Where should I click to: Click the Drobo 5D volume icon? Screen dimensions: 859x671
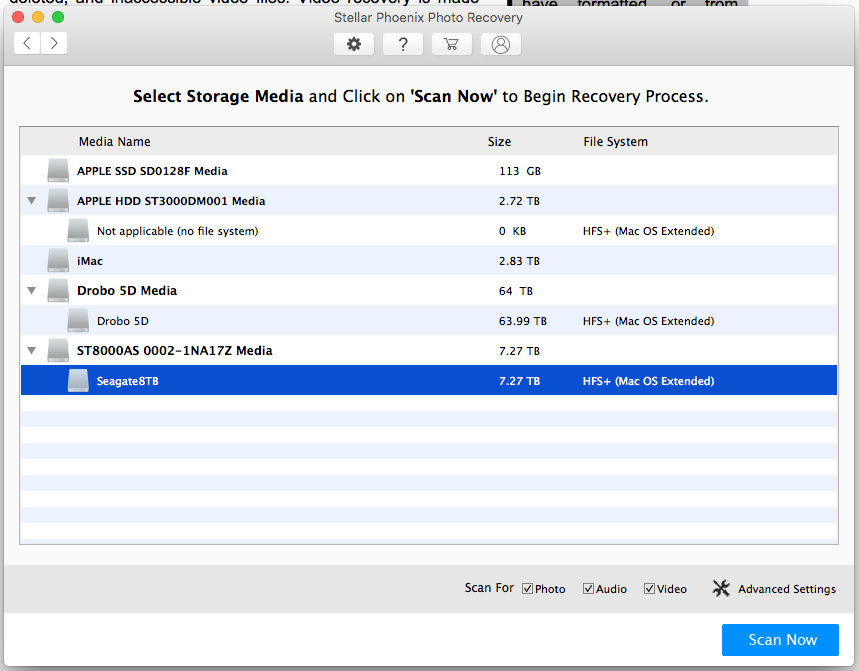(x=78, y=321)
